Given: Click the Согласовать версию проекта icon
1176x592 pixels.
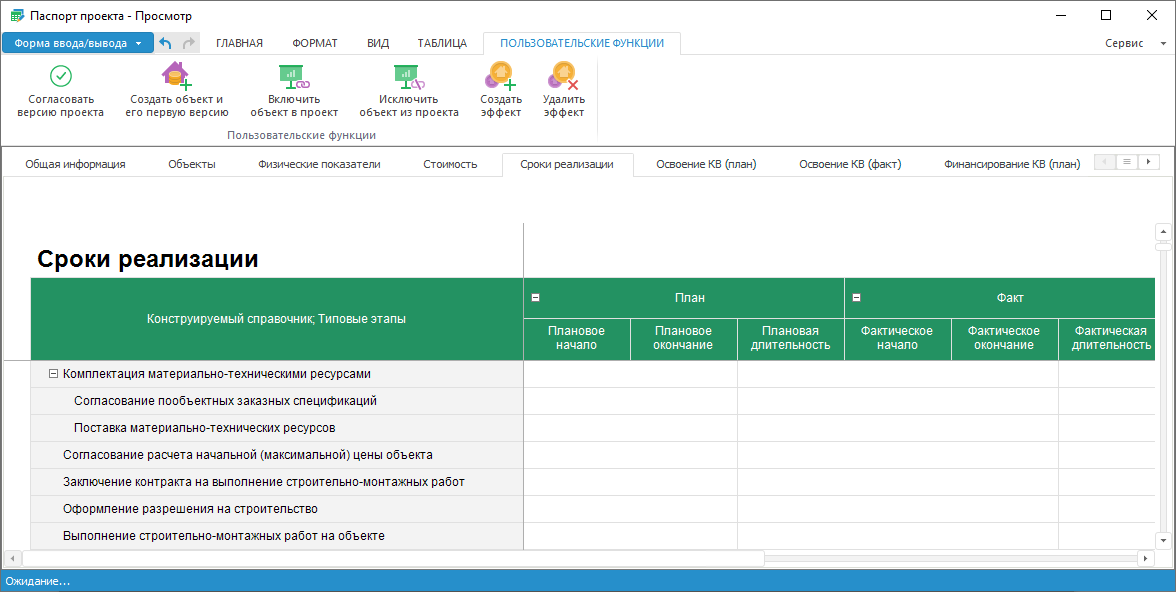Looking at the screenshot, I should [x=60, y=76].
